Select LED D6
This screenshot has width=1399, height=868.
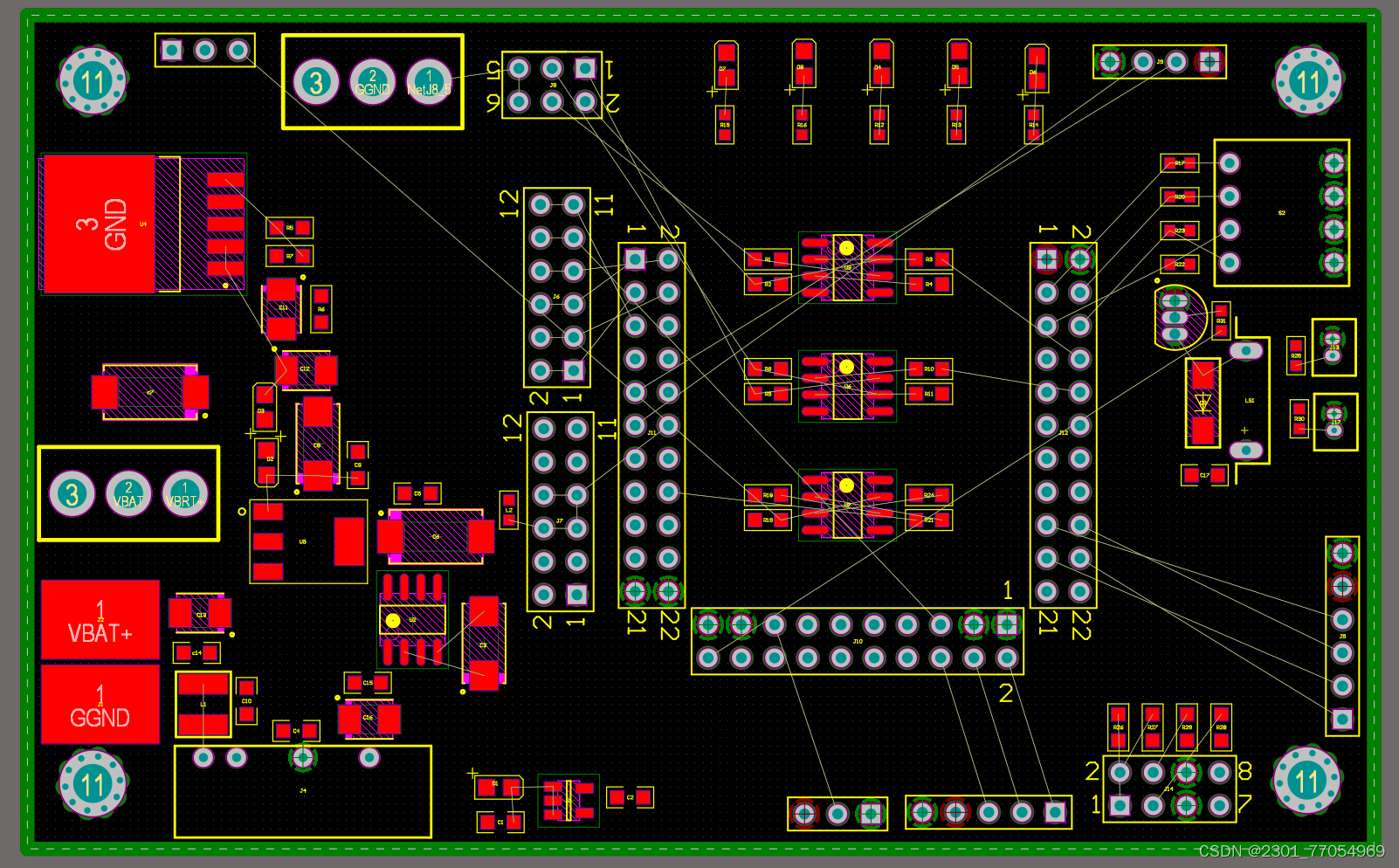click(1037, 69)
